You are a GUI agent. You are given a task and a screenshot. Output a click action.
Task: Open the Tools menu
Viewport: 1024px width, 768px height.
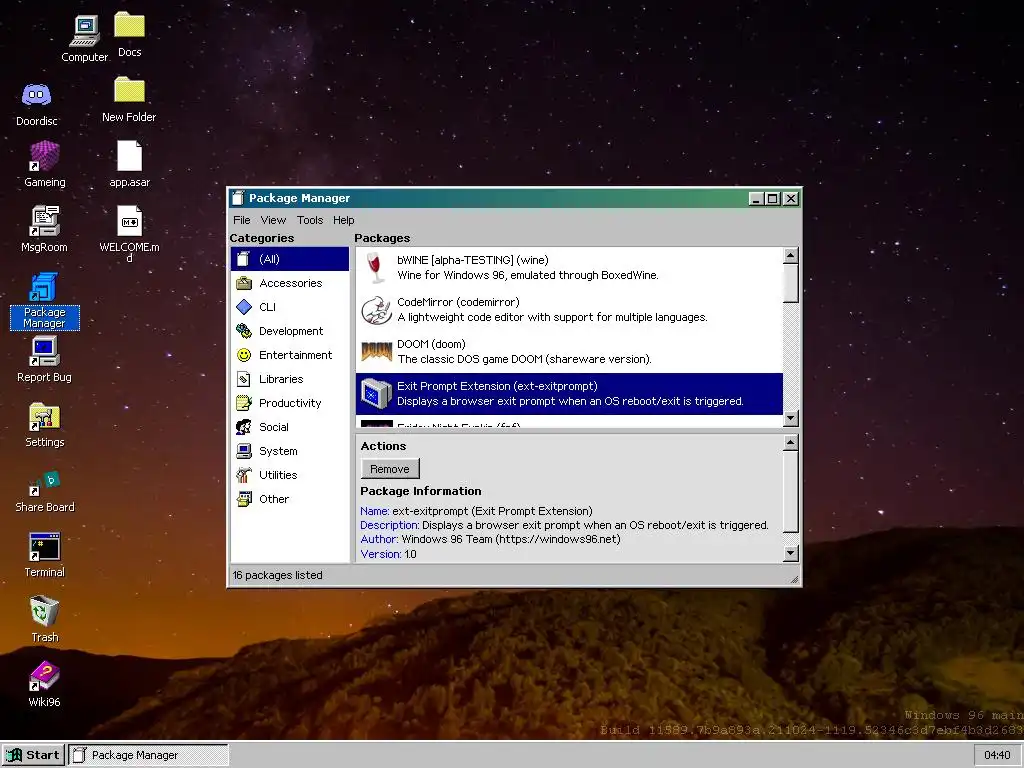pos(310,220)
